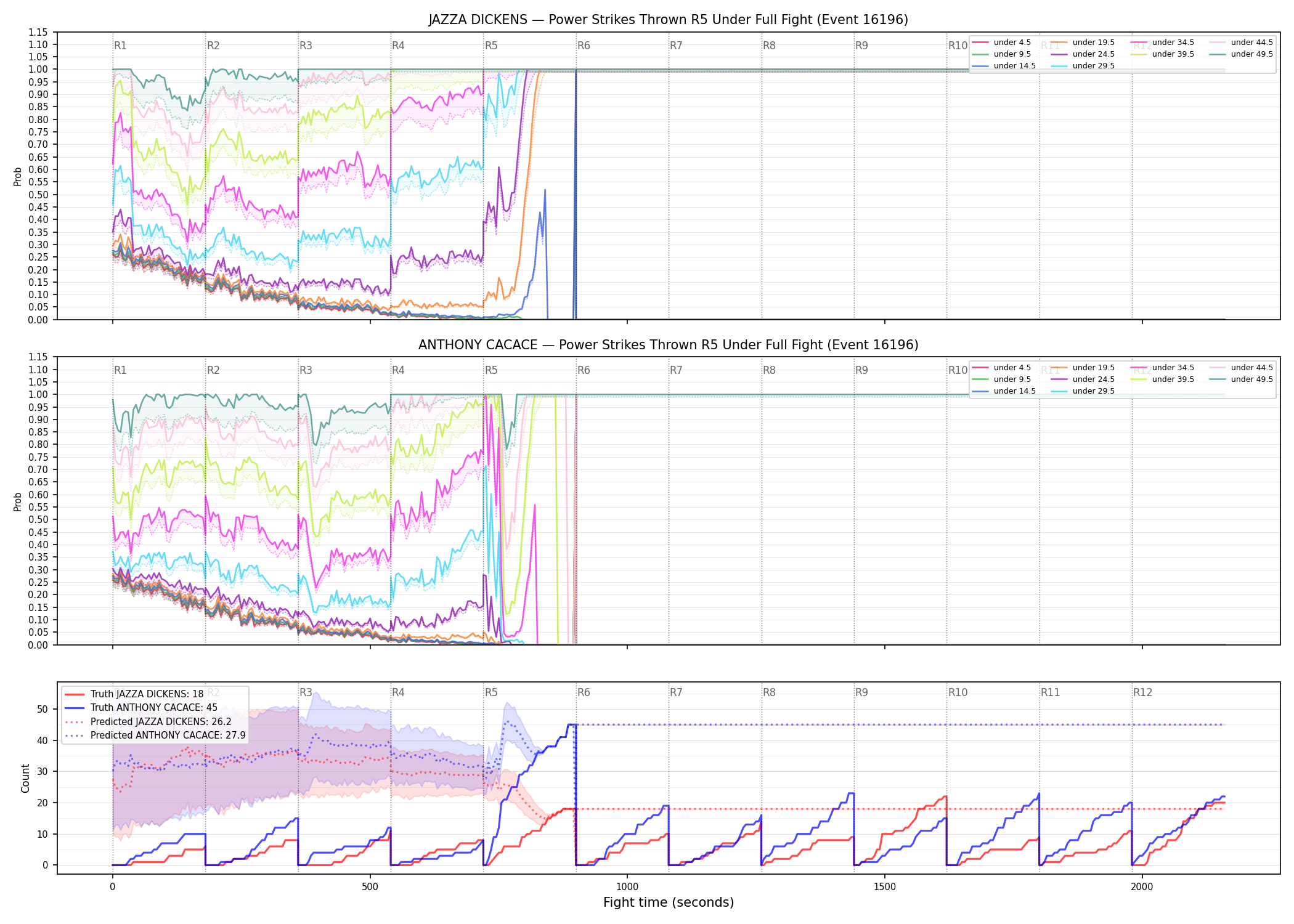Click the R3 round marker in middle chart
Screen dimensions: 1294x924
click(306, 370)
